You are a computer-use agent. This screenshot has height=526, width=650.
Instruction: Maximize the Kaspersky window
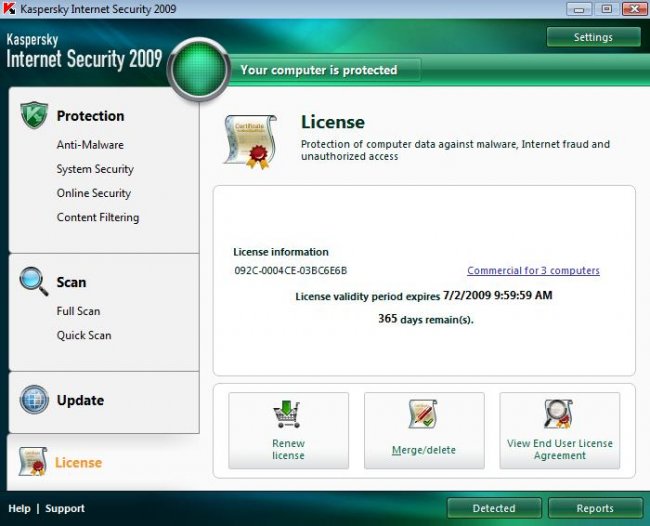606,9
